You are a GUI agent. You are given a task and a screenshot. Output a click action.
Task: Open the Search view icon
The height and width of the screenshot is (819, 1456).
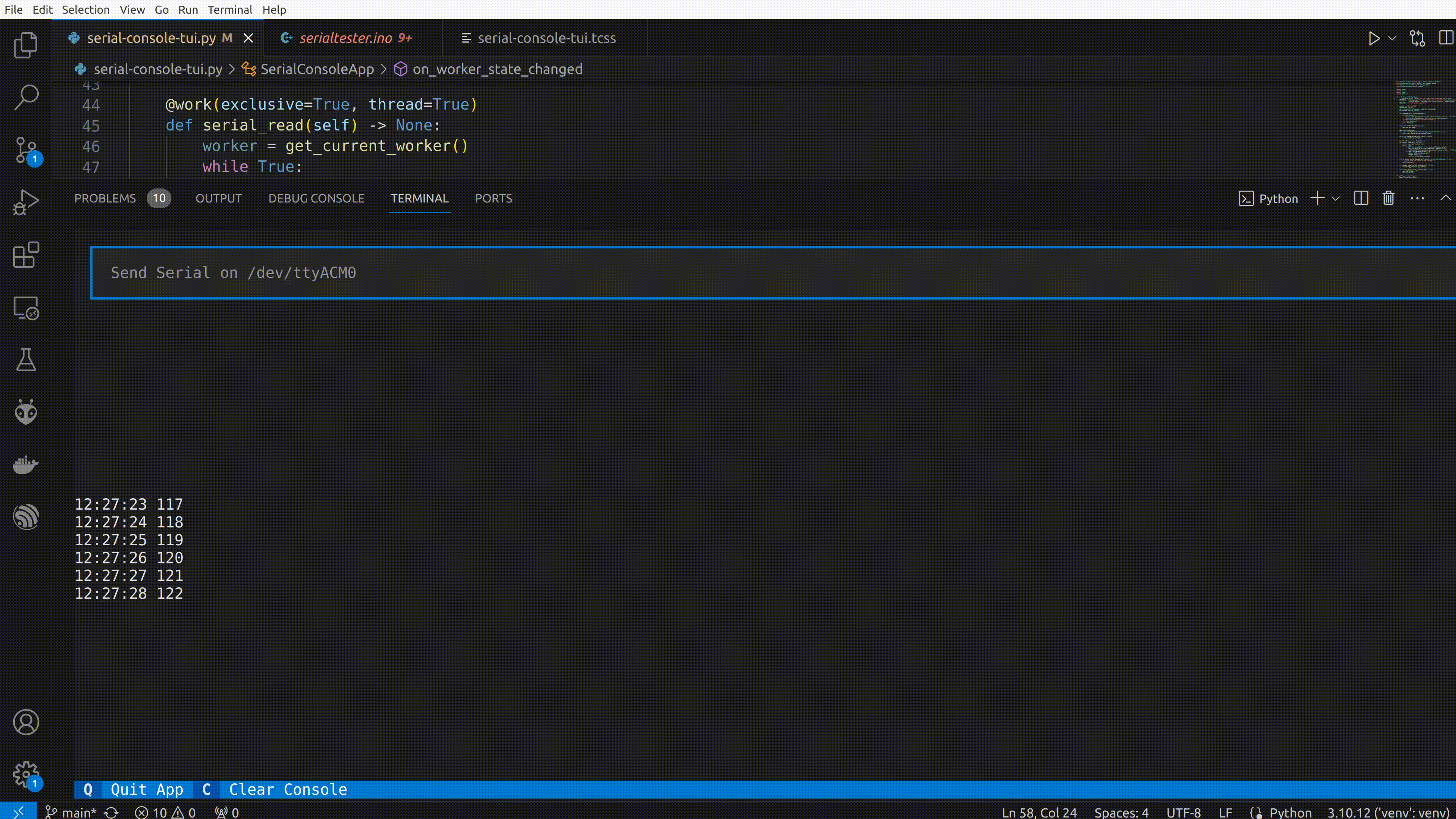[25, 97]
